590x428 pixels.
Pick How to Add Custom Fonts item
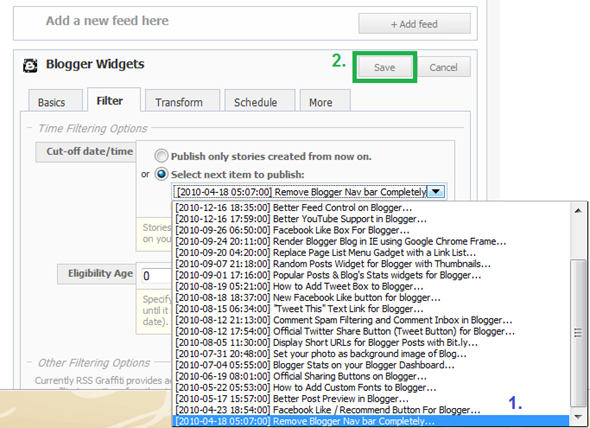point(371,388)
